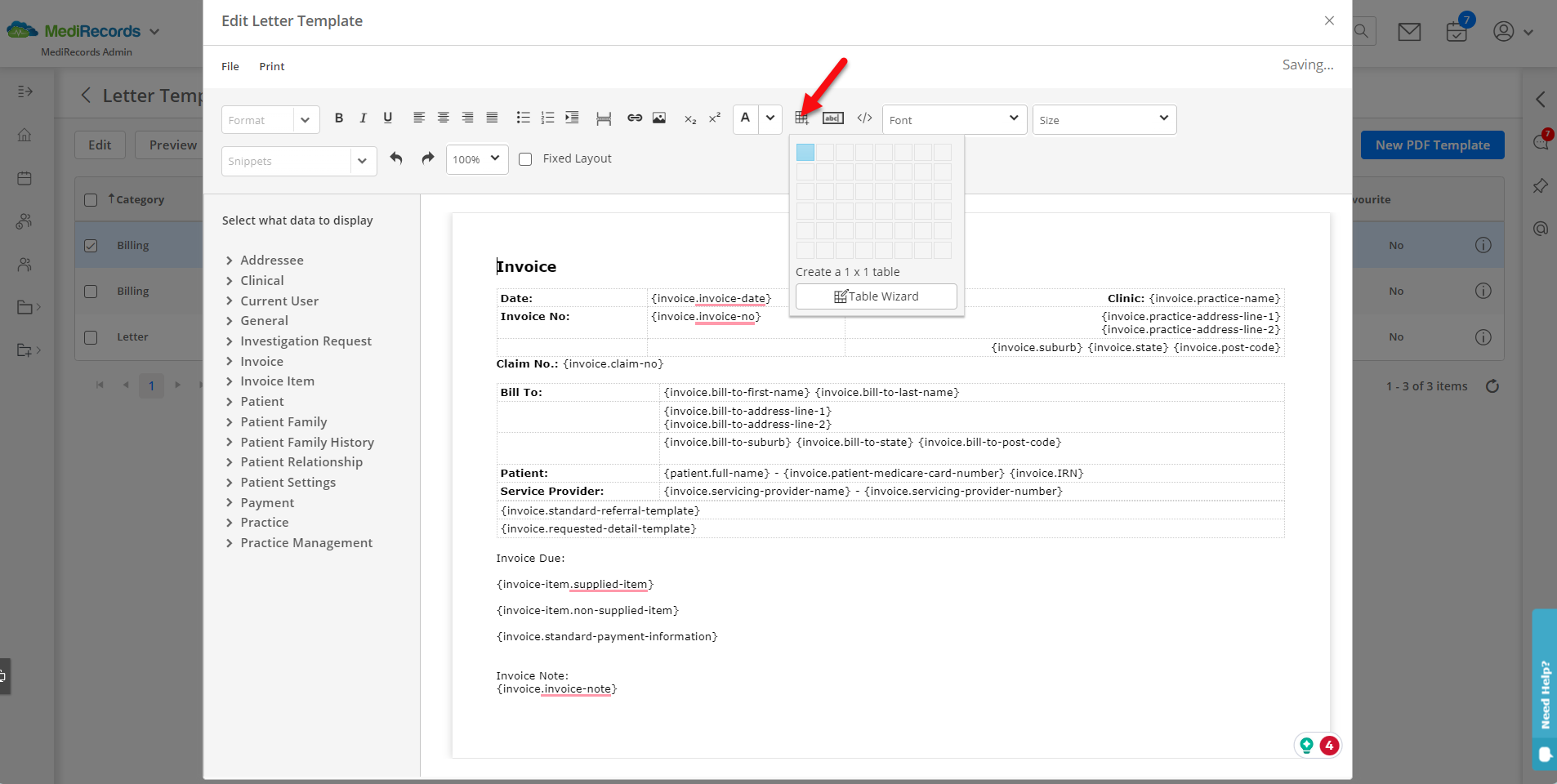
Task: Open the font color picker arrow
Action: [x=770, y=118]
